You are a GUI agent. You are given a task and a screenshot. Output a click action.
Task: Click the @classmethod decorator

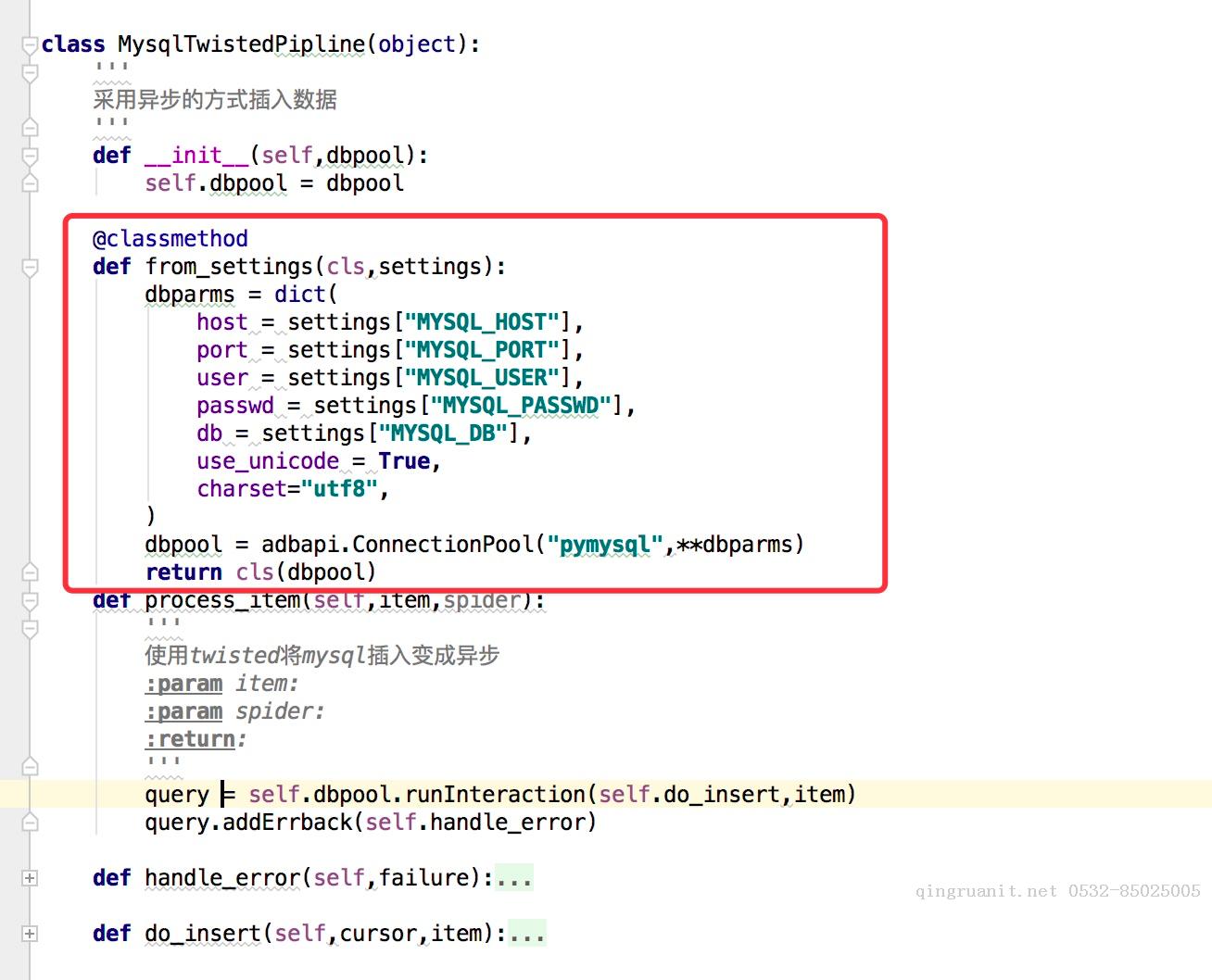pos(170,239)
